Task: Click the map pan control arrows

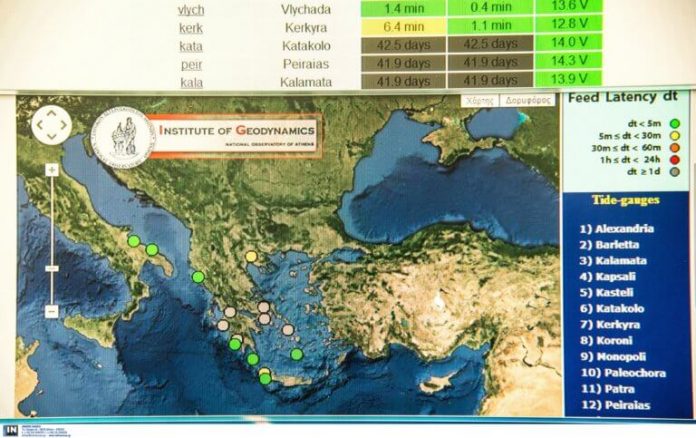Action: [51, 126]
